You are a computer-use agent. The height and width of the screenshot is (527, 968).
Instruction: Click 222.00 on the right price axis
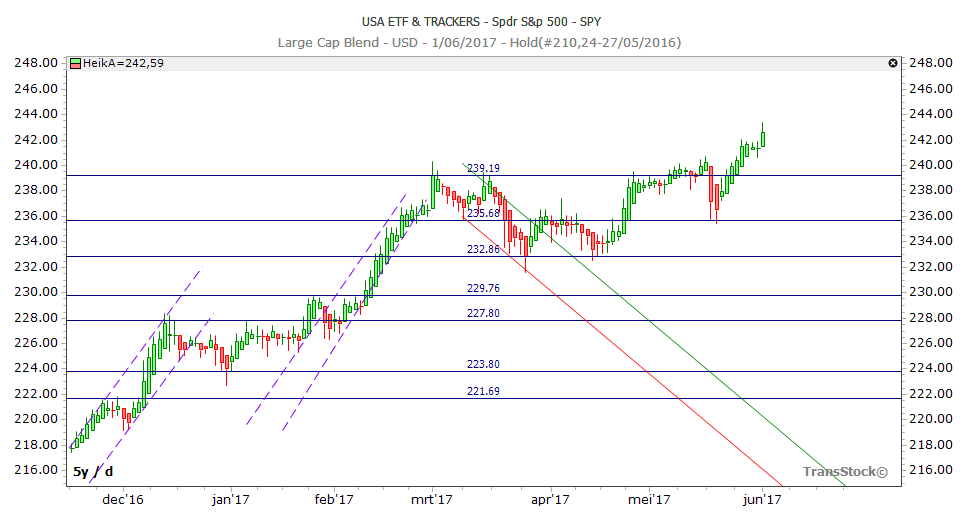click(x=931, y=394)
